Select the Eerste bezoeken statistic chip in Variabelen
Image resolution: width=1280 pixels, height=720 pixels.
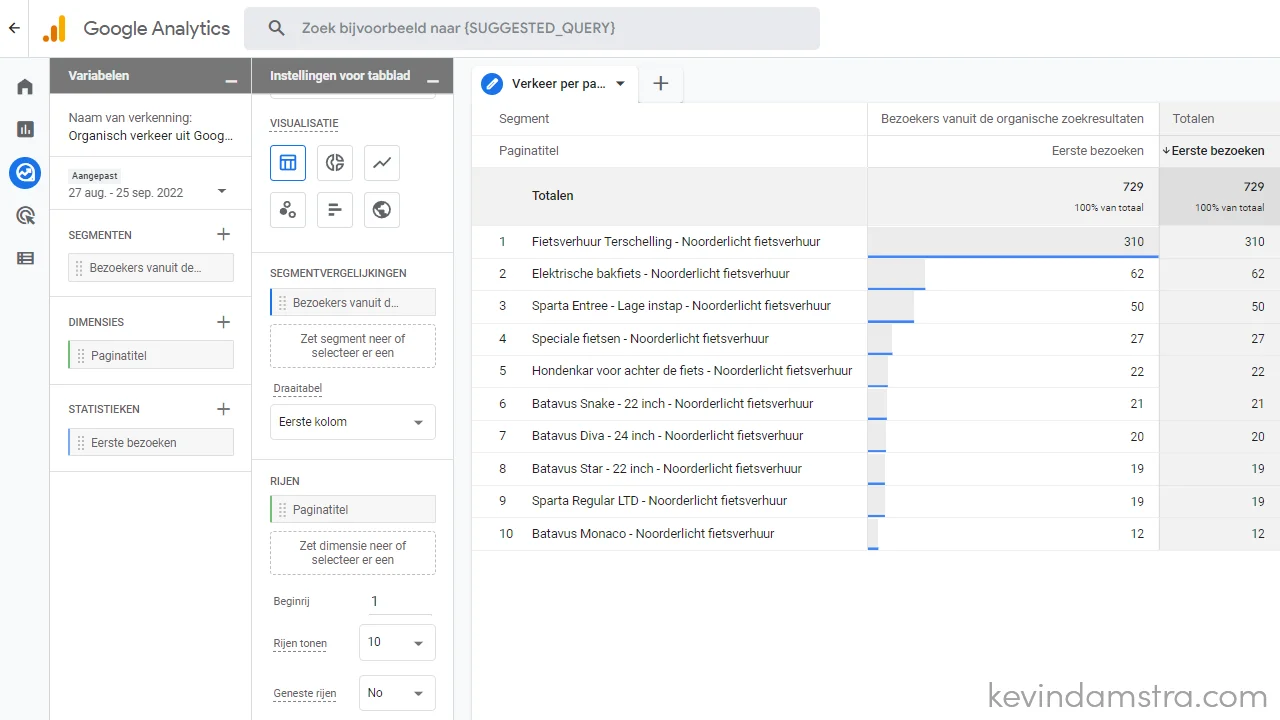tap(151, 442)
